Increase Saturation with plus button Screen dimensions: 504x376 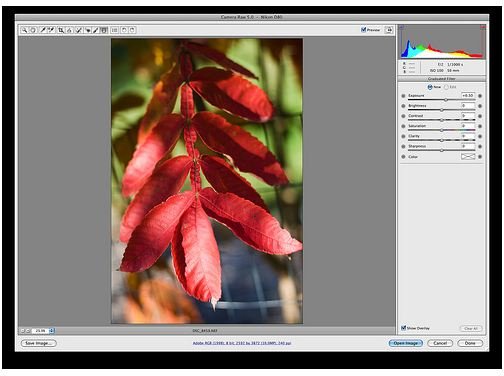(x=480, y=126)
